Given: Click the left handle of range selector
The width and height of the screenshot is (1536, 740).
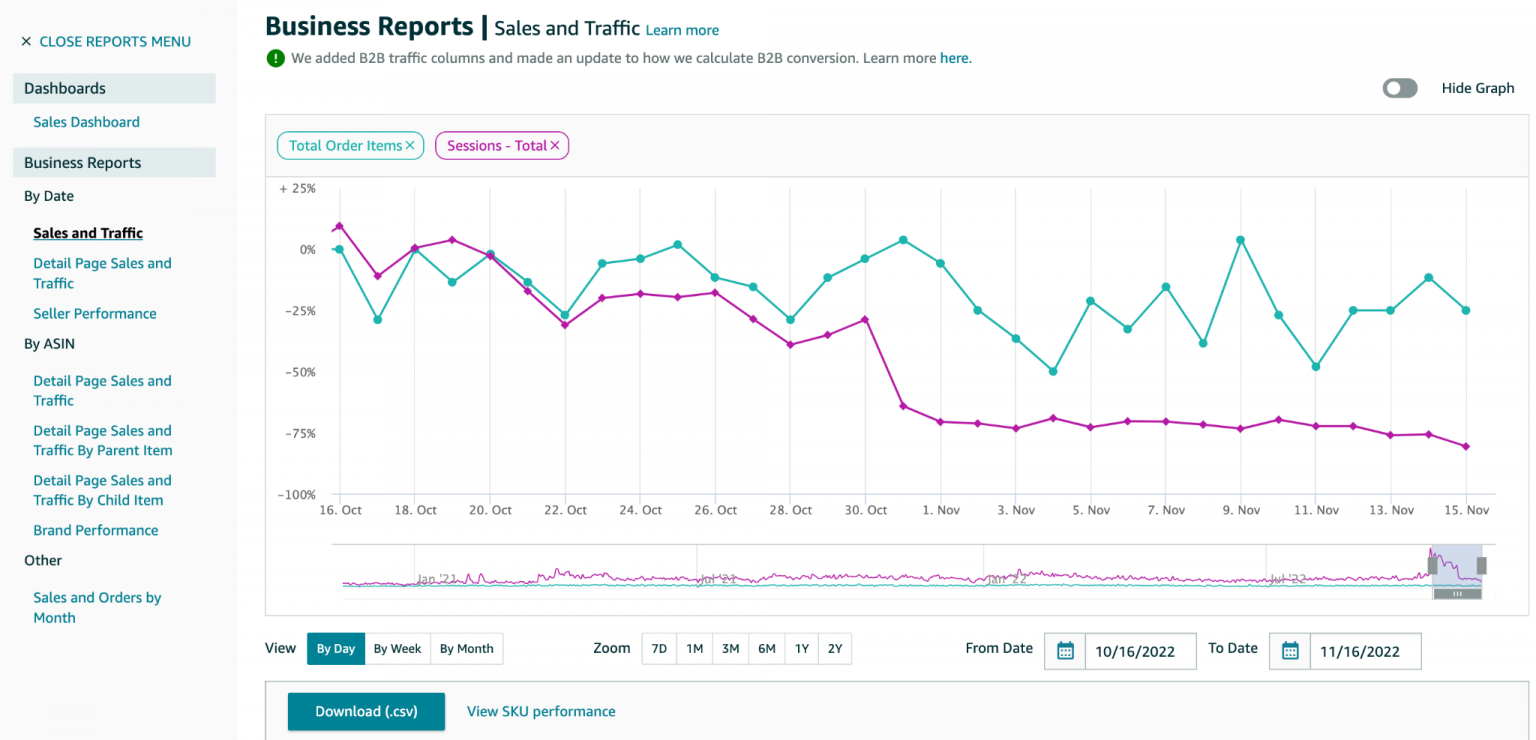Looking at the screenshot, I should tap(1432, 566).
